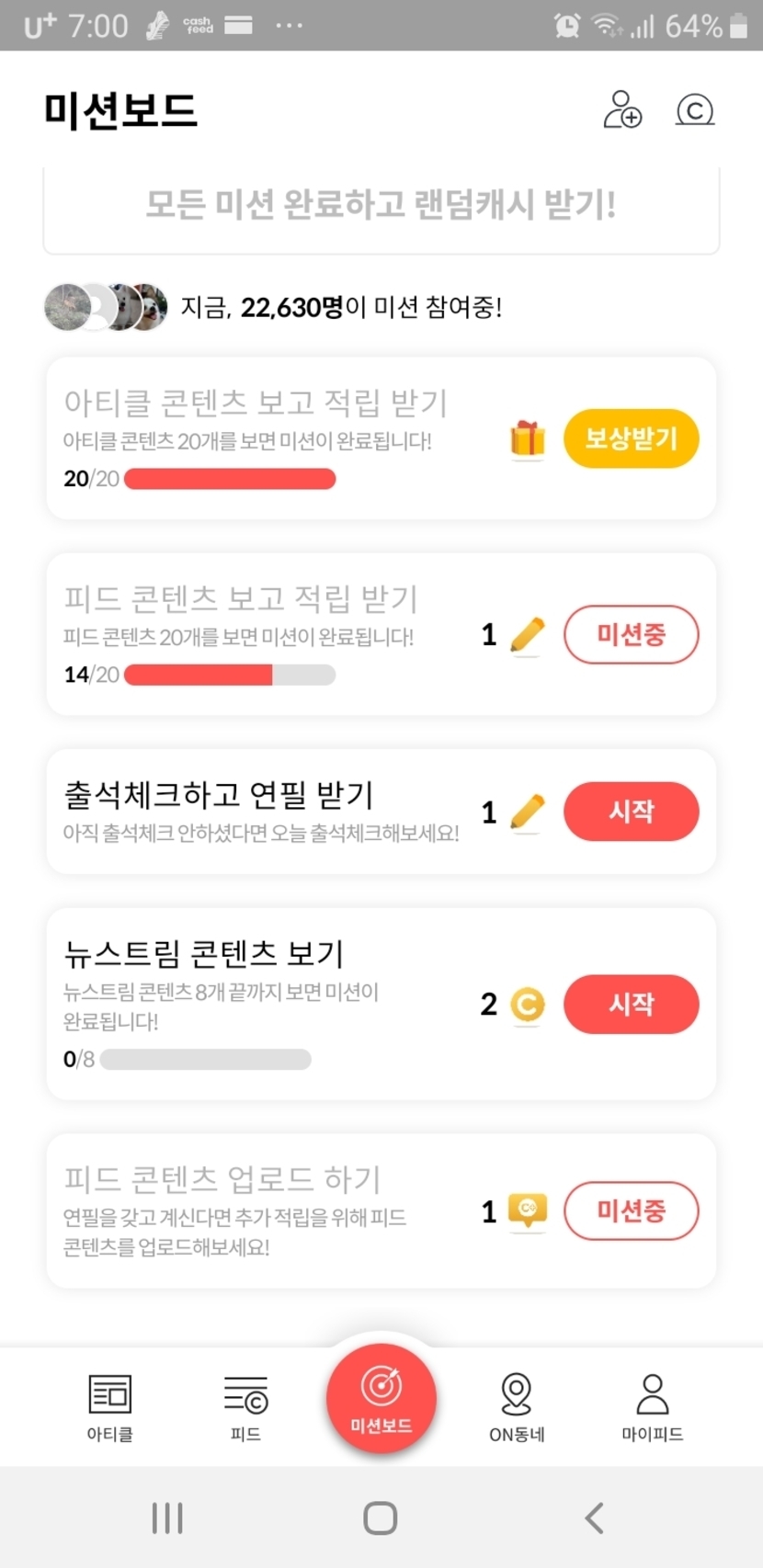Viewport: 763px width, 1568px height.
Task: Tap the gold coin icon on newstream mission
Action: click(528, 1005)
